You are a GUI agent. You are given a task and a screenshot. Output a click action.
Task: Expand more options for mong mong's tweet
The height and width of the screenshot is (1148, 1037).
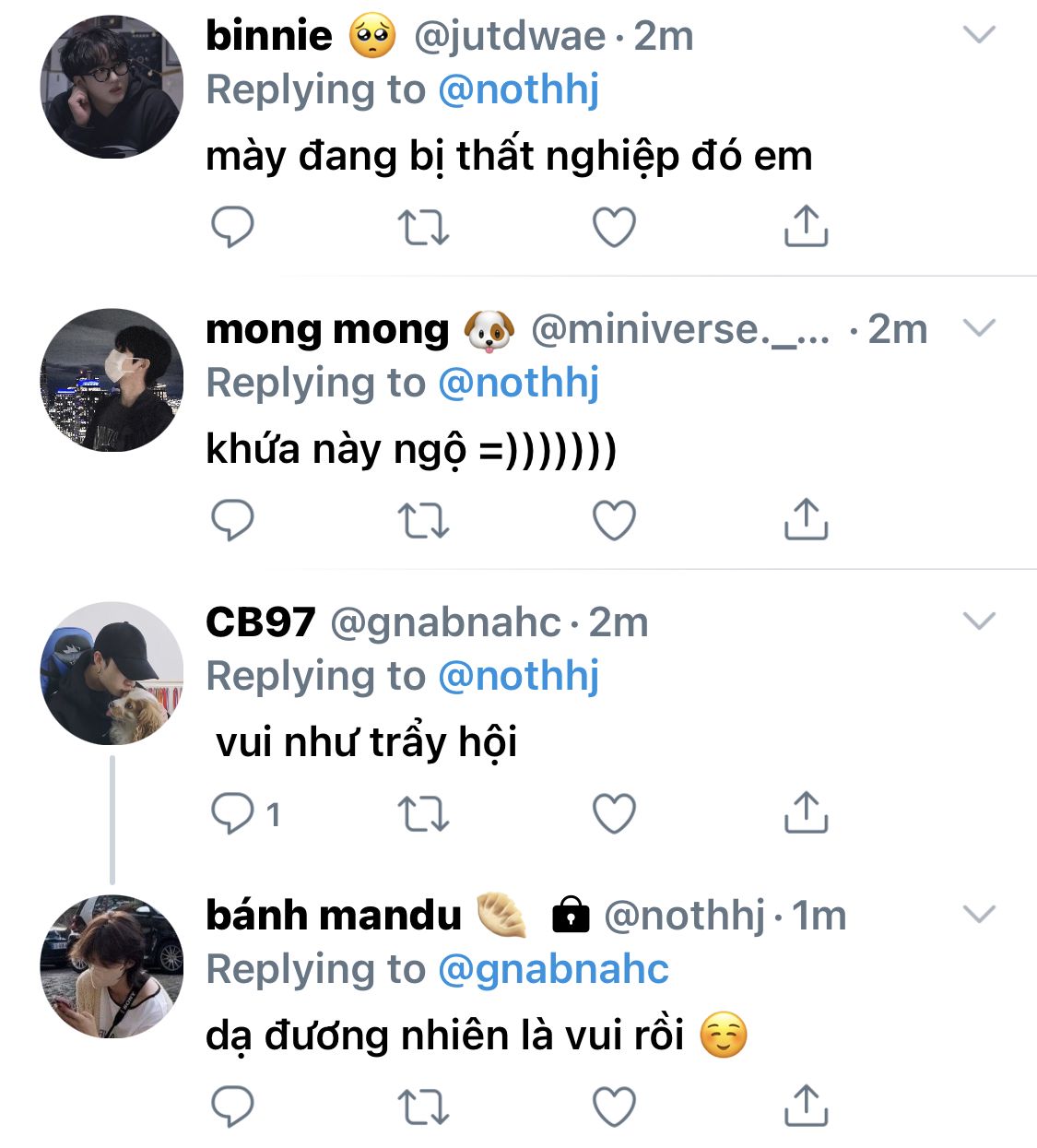(979, 328)
